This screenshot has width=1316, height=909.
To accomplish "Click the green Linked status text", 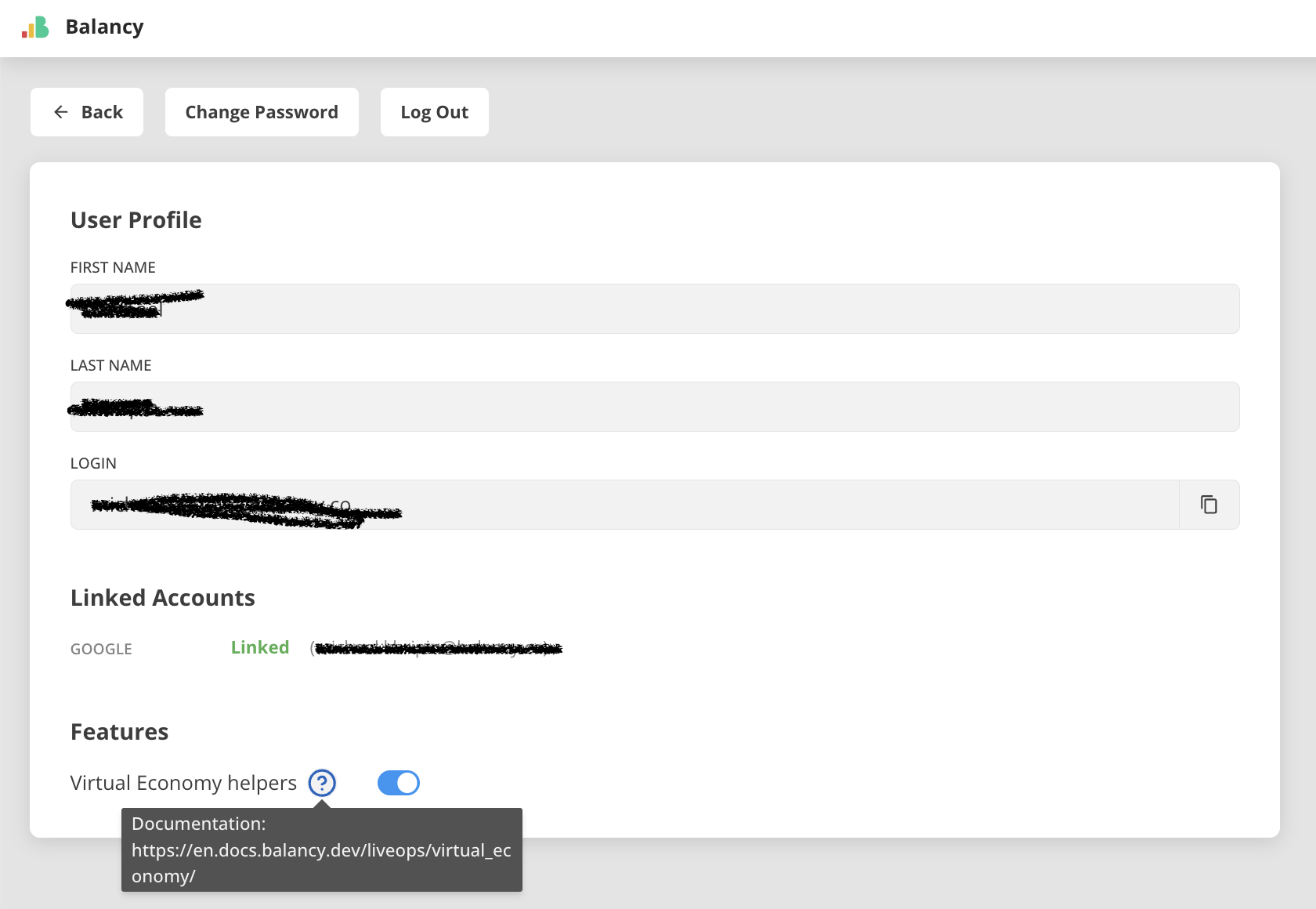I will (260, 647).
